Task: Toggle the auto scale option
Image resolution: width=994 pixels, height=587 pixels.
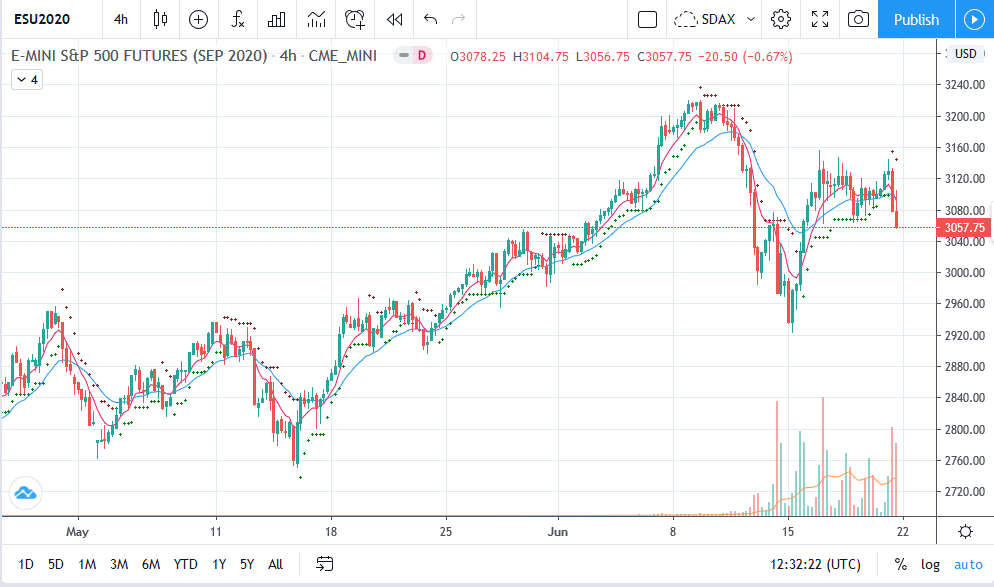Action: pyautogui.click(x=967, y=564)
